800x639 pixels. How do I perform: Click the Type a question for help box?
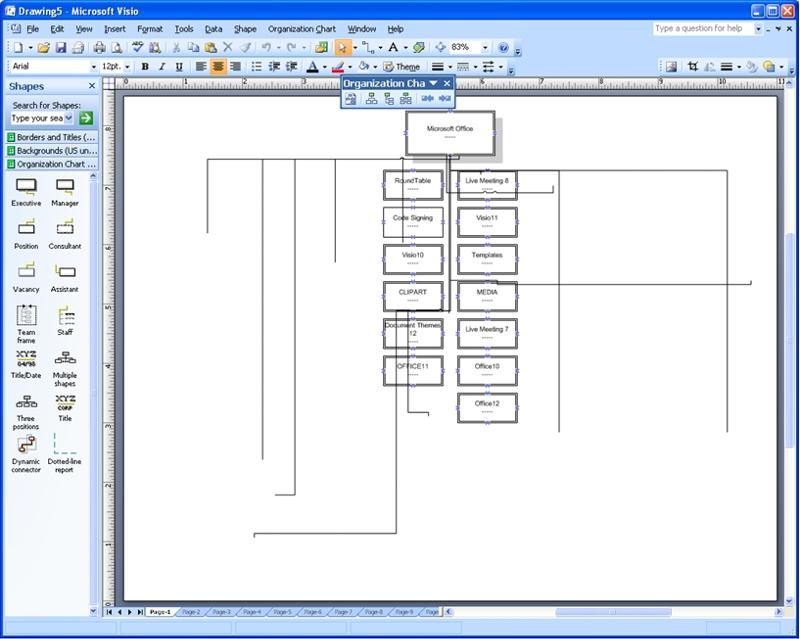pyautogui.click(x=703, y=29)
